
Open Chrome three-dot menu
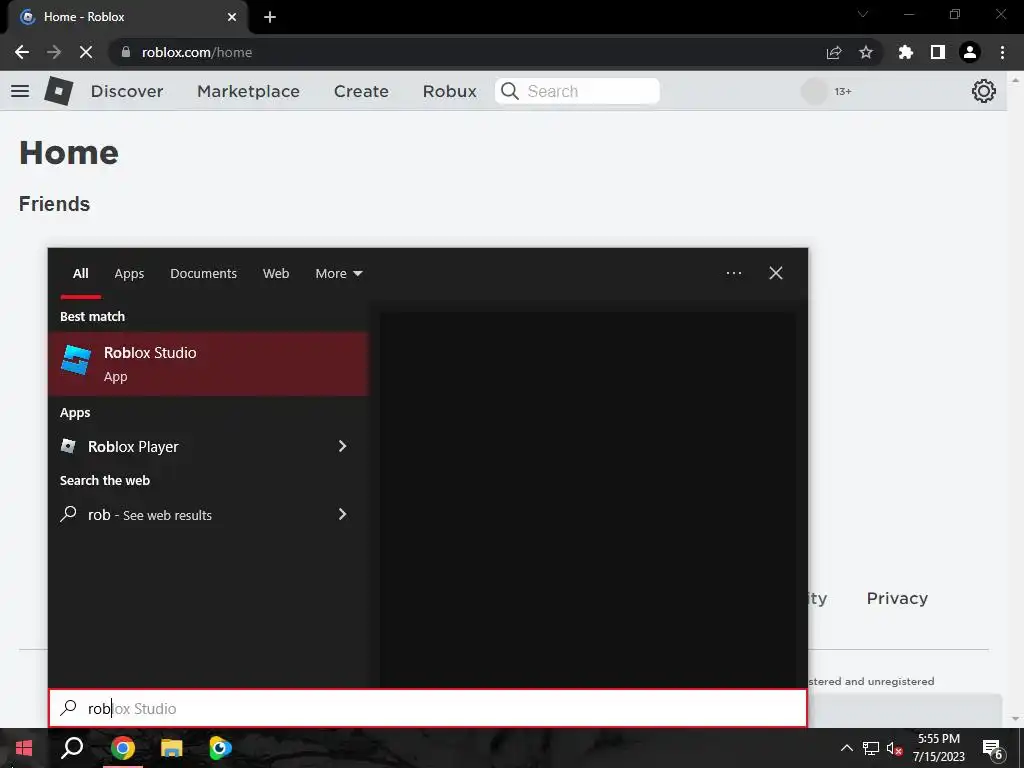tap(1002, 52)
